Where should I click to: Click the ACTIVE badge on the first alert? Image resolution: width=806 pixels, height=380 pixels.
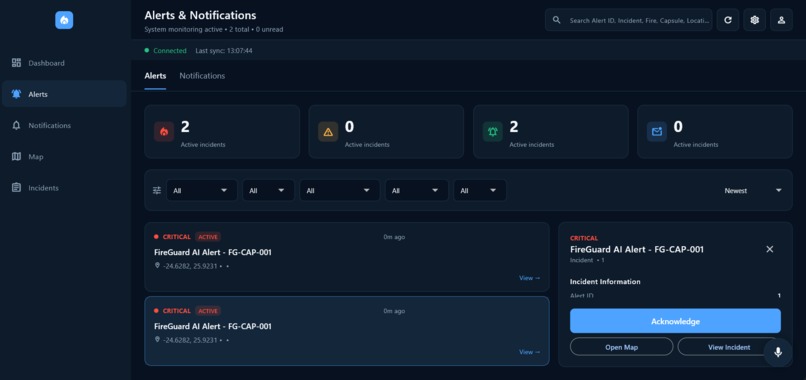(x=208, y=237)
